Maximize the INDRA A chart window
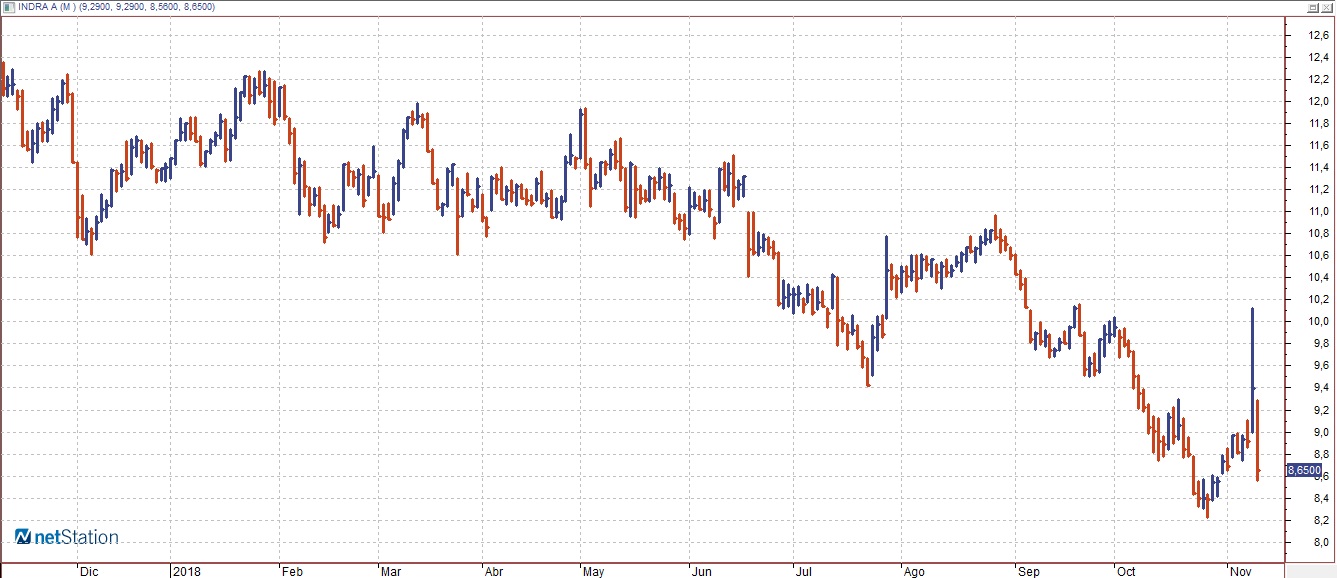The image size is (1337, 578). click(1313, 7)
